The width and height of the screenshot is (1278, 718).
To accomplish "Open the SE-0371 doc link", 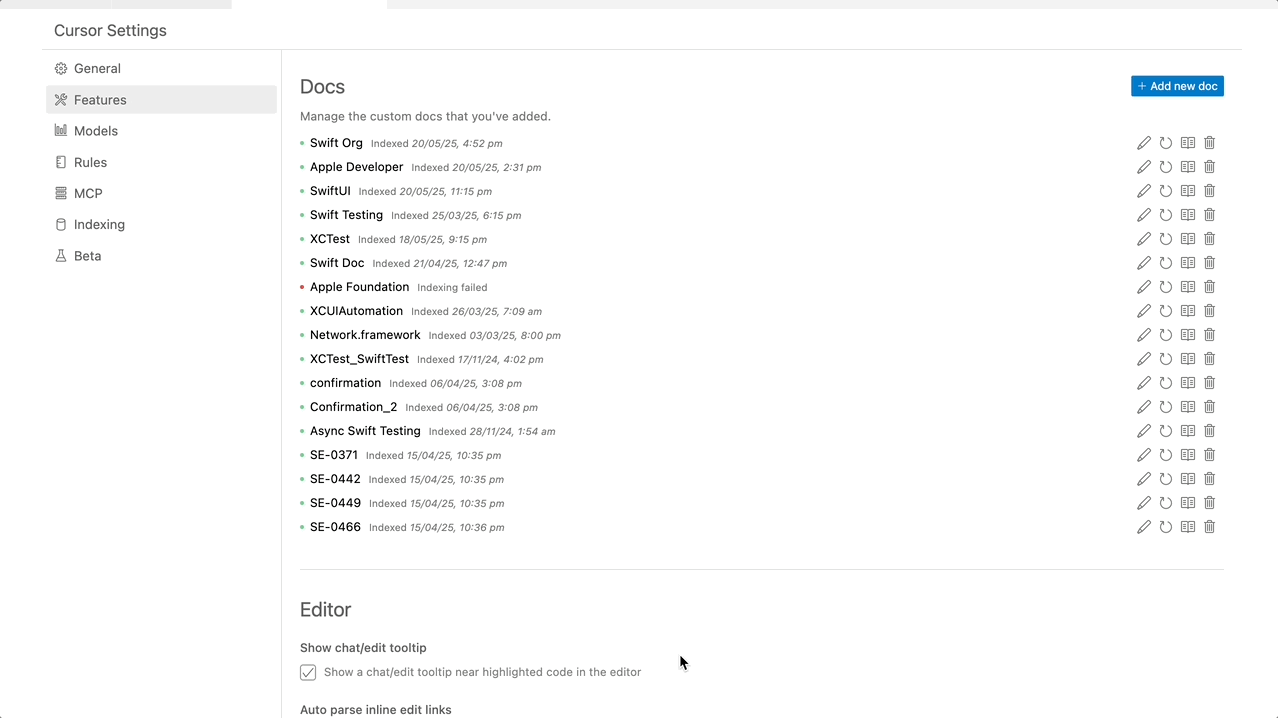I will pos(334,455).
